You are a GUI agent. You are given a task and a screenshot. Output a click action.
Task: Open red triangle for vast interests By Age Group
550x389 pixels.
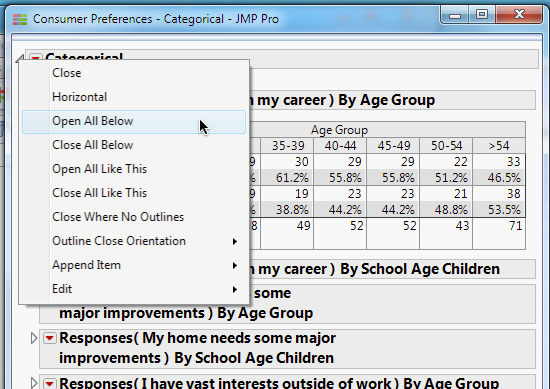tap(49, 383)
